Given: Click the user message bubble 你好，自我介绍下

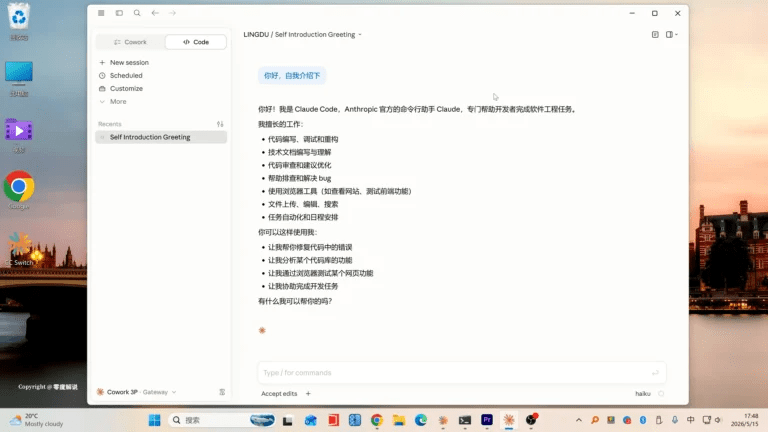Looking at the screenshot, I should (292, 75).
